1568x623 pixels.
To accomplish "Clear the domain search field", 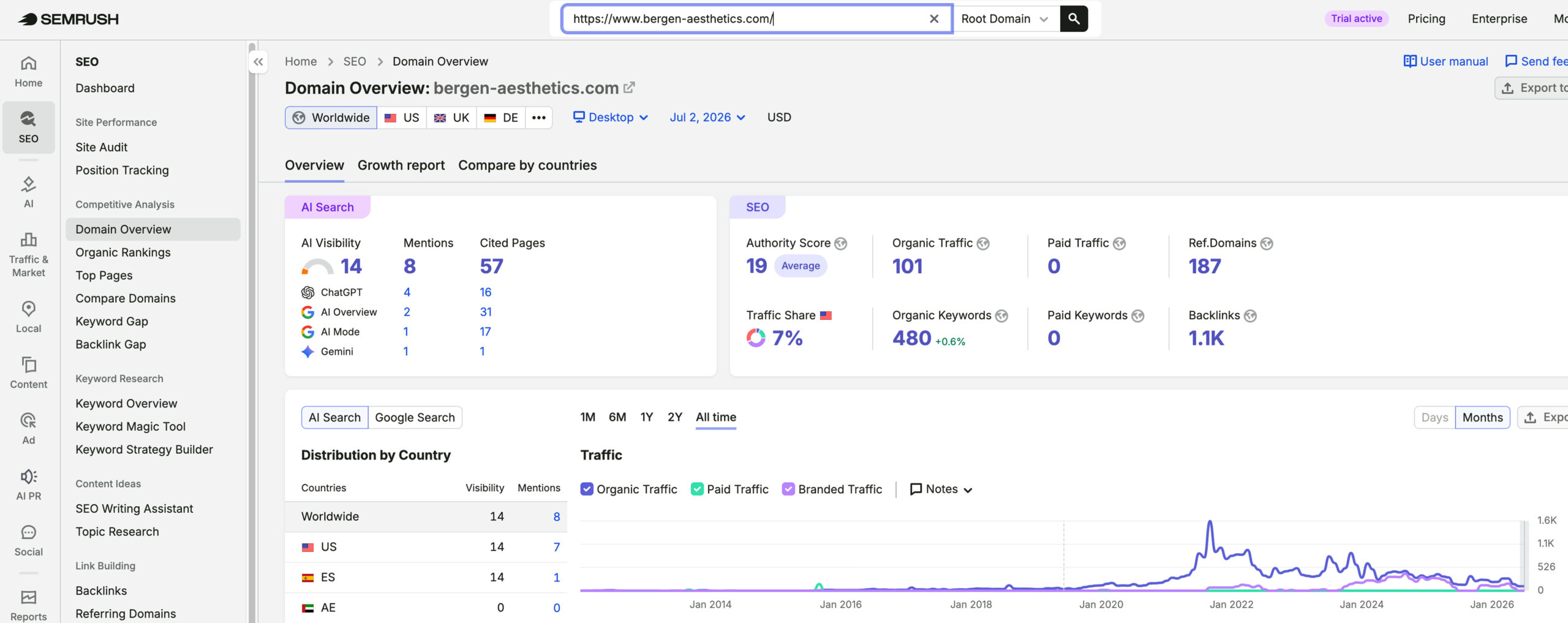I will click(934, 19).
